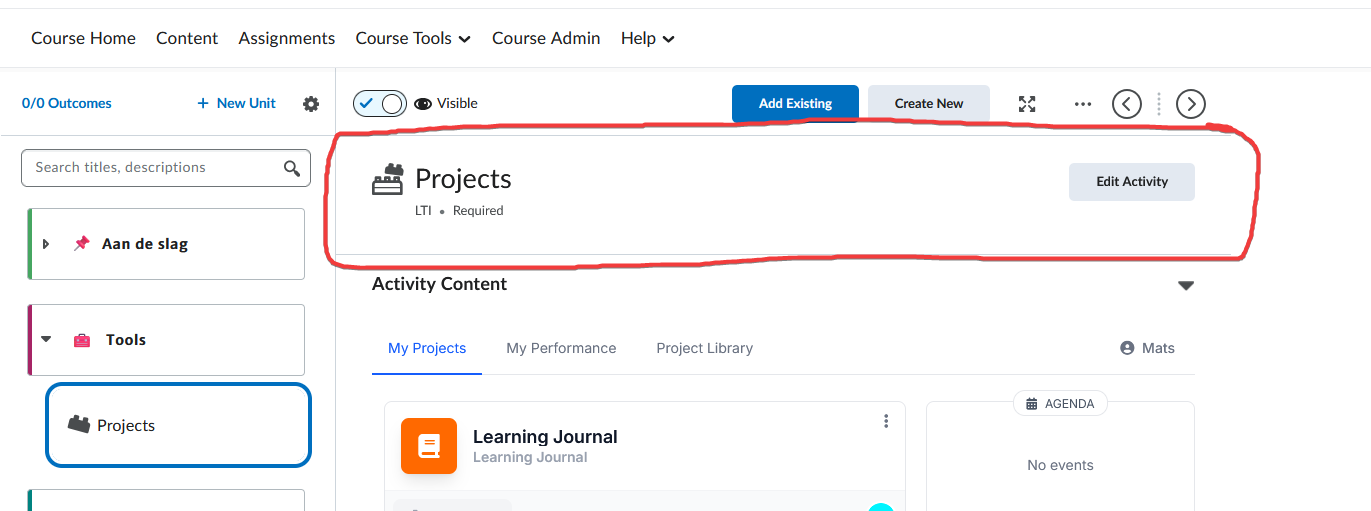Toggle the activity visibility switch
This screenshot has height=511, width=1371.
click(x=380, y=104)
